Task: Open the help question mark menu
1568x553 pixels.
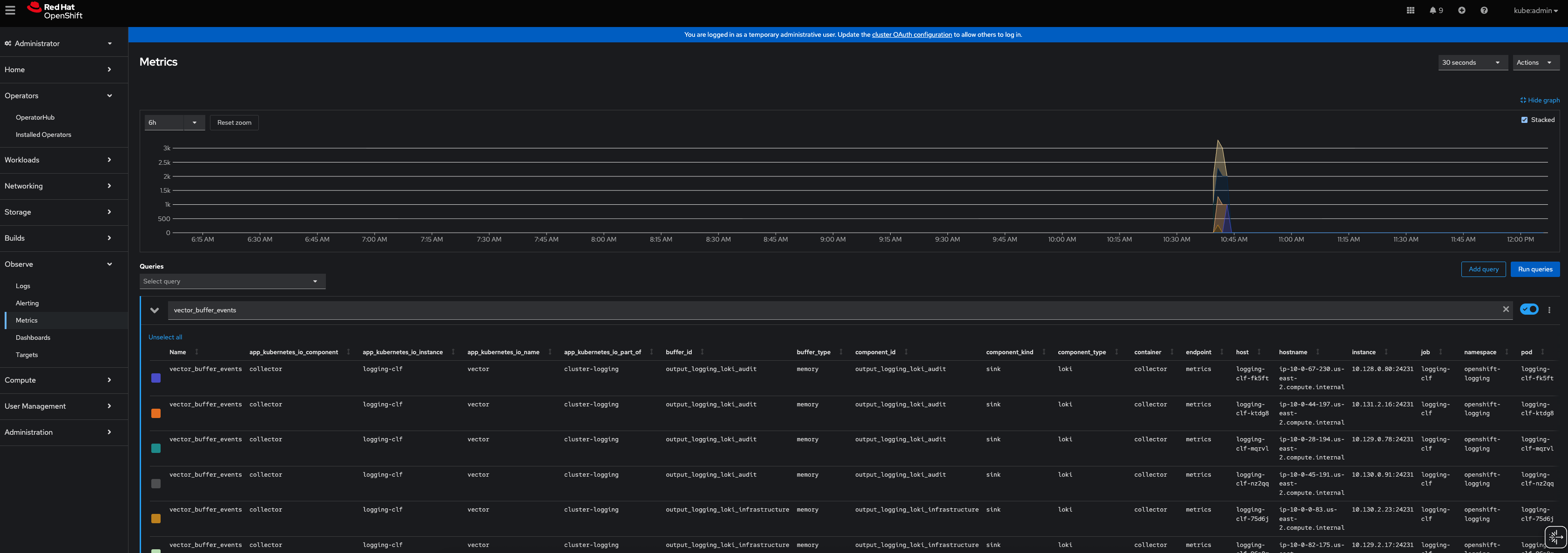Action: coord(1484,10)
